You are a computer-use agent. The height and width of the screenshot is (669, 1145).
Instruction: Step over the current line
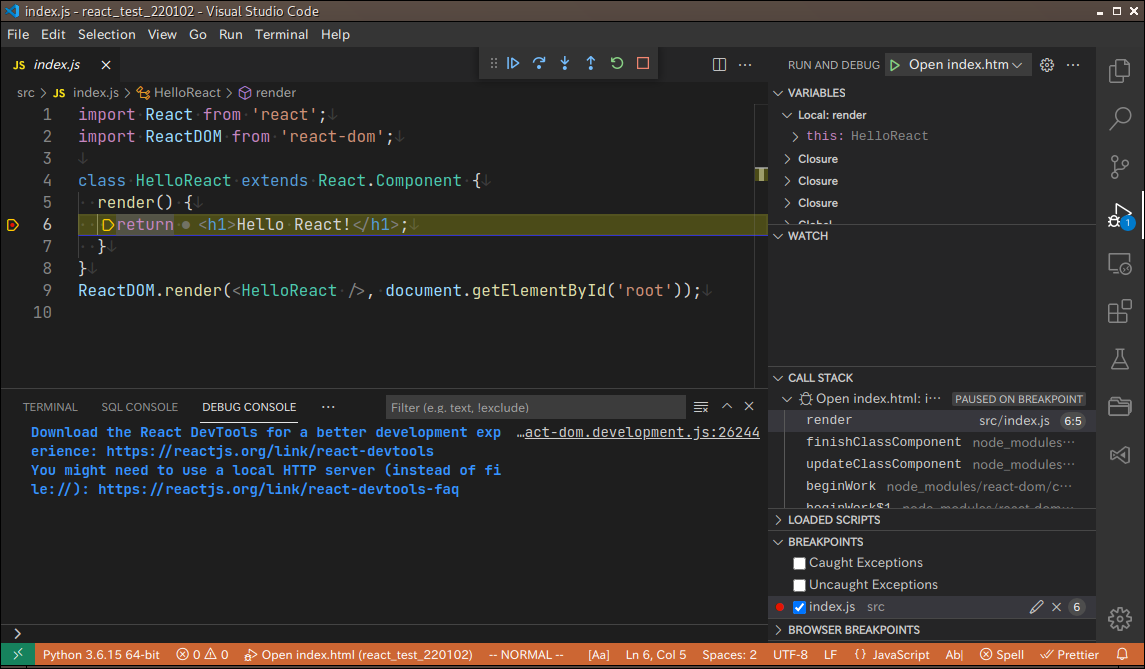click(539, 64)
